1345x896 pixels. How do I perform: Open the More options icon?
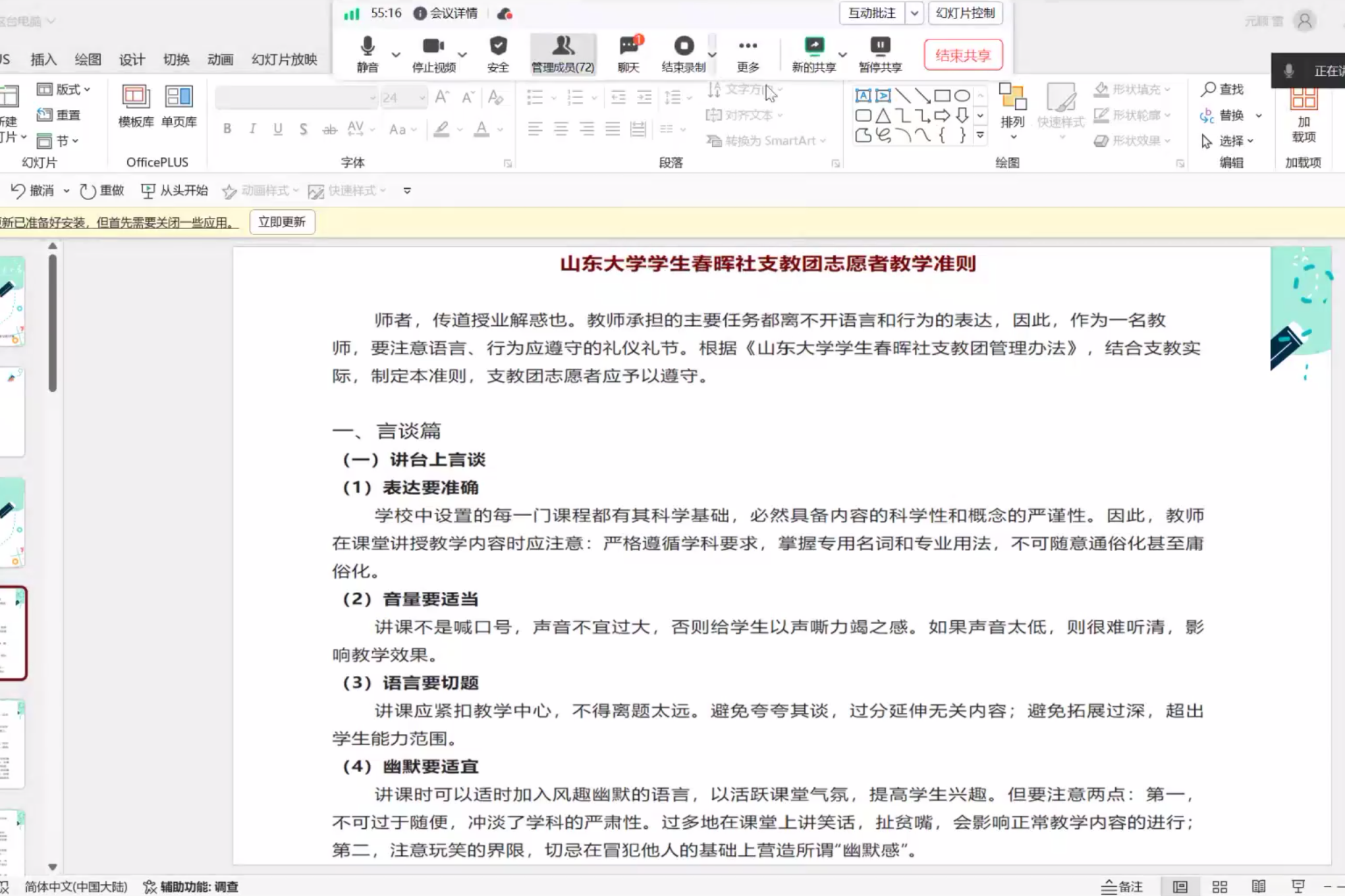(748, 54)
